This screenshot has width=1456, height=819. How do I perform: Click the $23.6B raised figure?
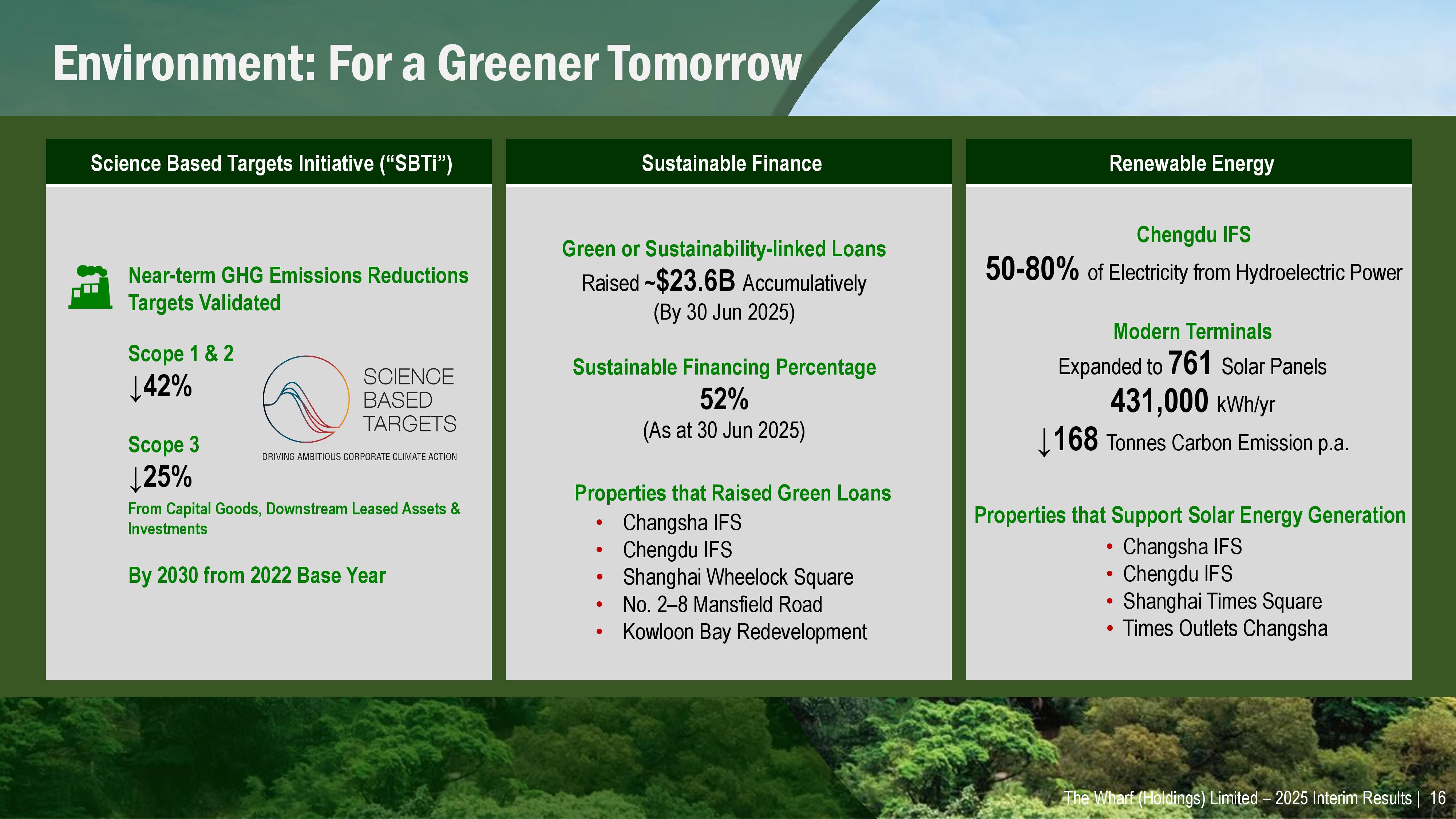pos(695,281)
